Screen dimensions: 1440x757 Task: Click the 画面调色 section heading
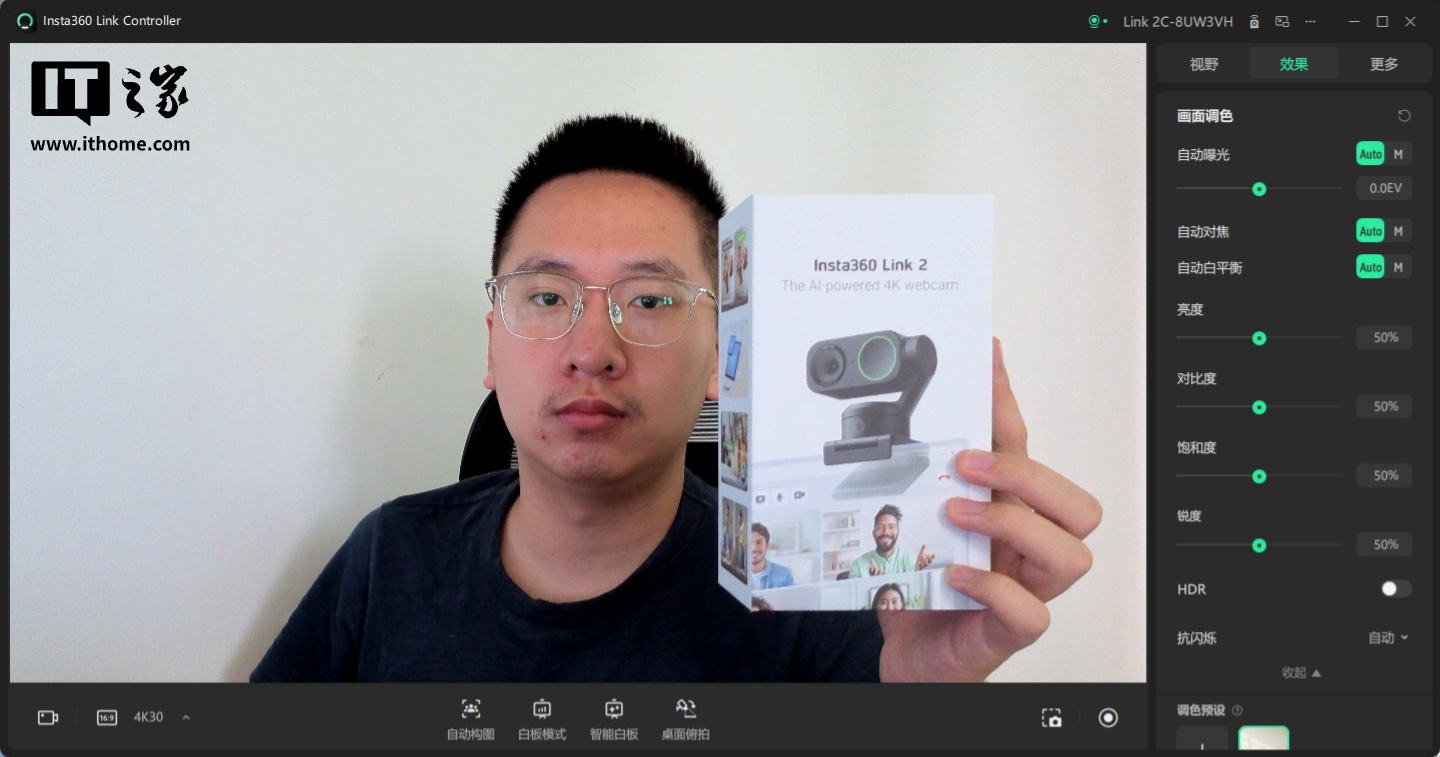pyautogui.click(x=1205, y=116)
